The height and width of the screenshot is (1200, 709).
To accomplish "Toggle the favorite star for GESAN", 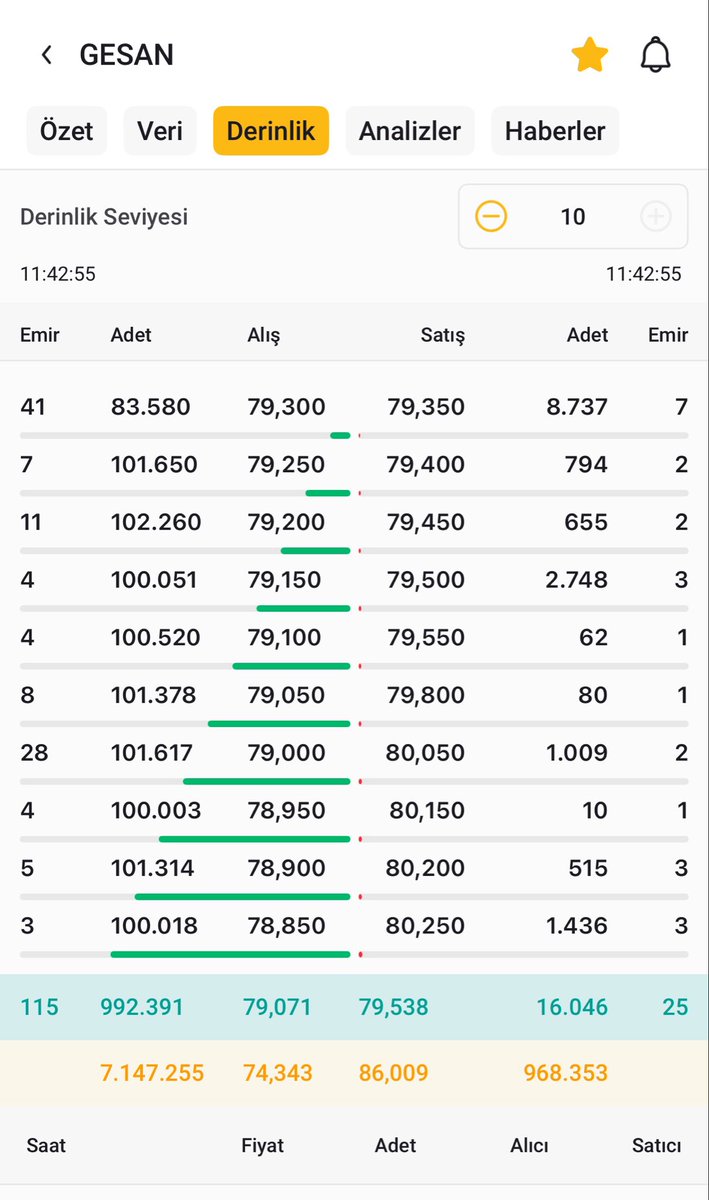I will [x=590, y=55].
